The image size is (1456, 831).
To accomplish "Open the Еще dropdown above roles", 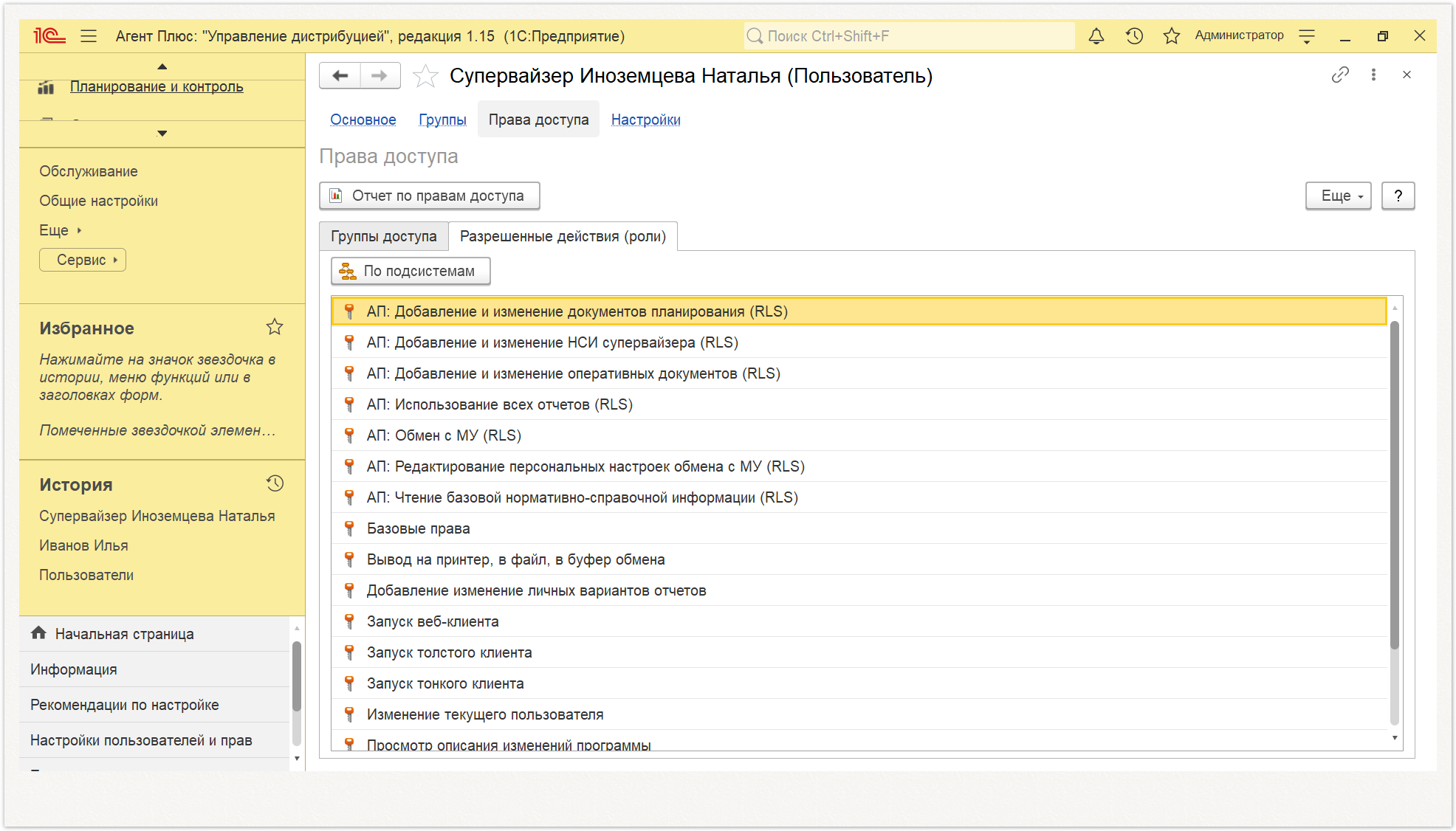I will click(1338, 196).
